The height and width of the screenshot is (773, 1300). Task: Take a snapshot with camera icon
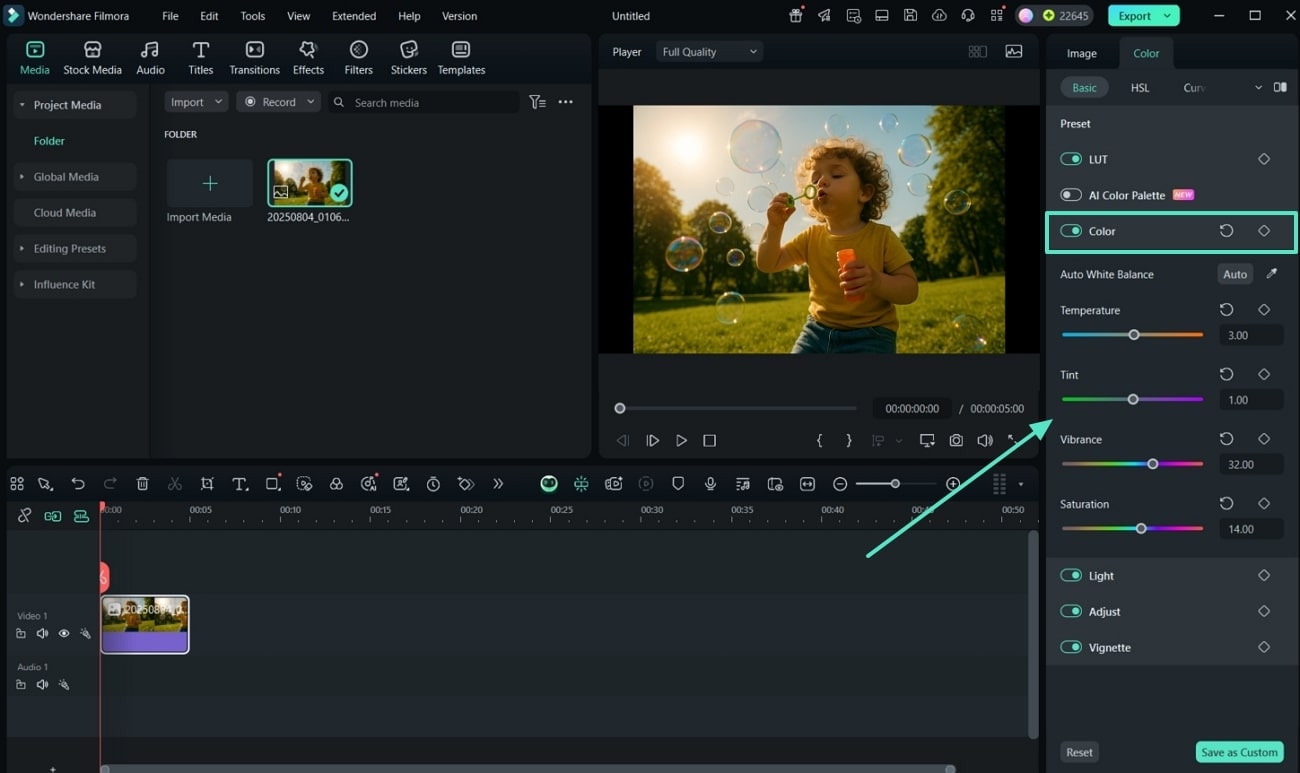956,440
